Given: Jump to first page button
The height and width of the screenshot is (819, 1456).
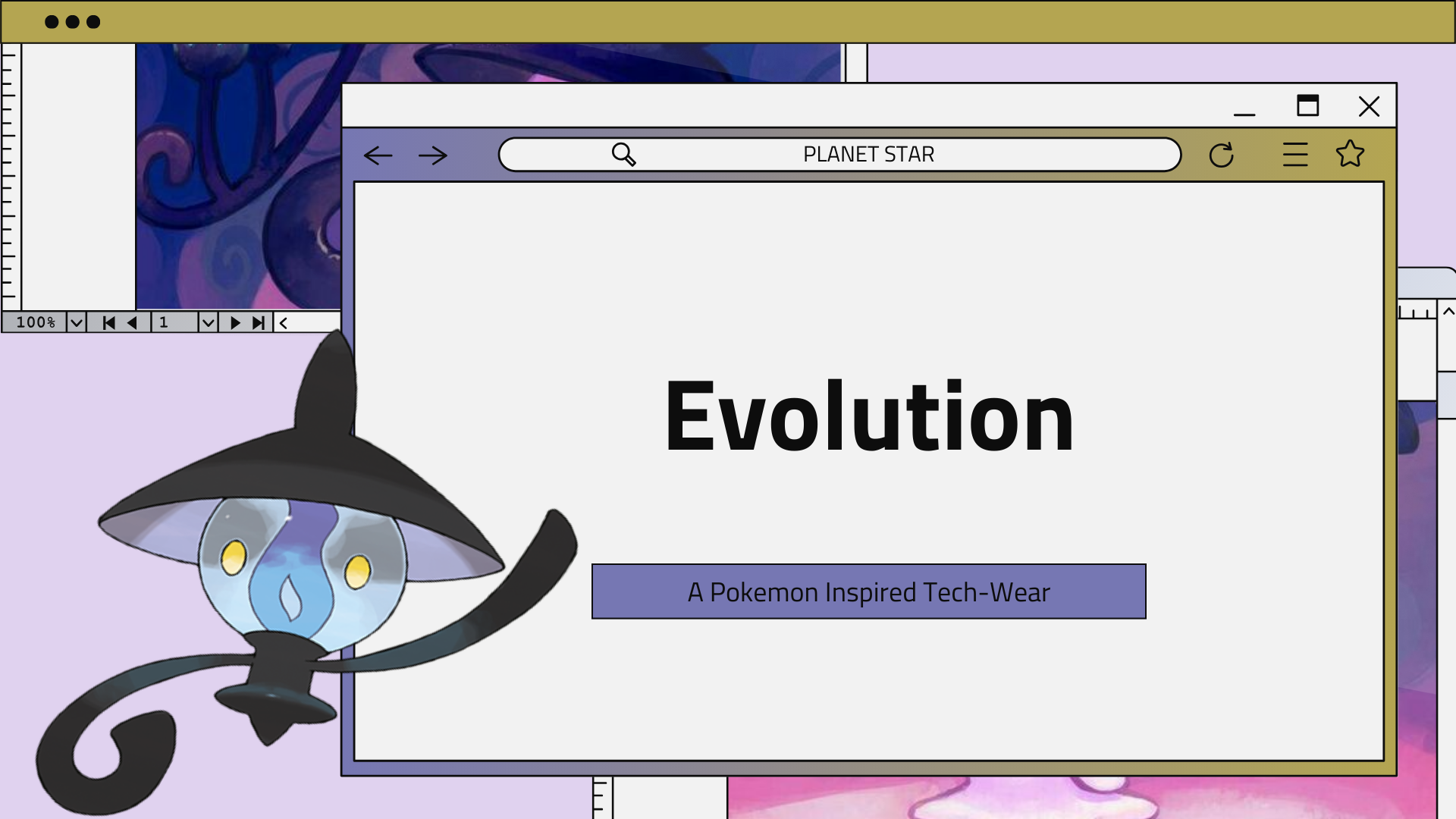Looking at the screenshot, I should tap(108, 322).
